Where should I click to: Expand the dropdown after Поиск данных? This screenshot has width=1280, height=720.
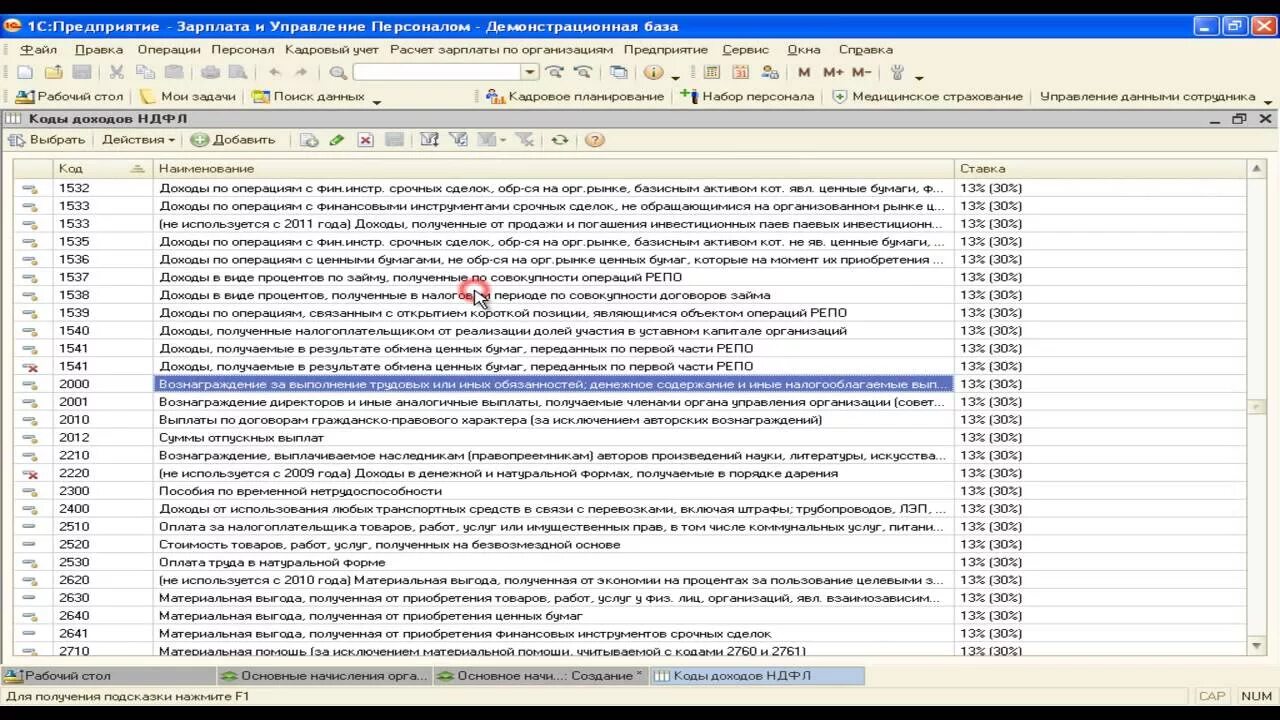(x=377, y=100)
